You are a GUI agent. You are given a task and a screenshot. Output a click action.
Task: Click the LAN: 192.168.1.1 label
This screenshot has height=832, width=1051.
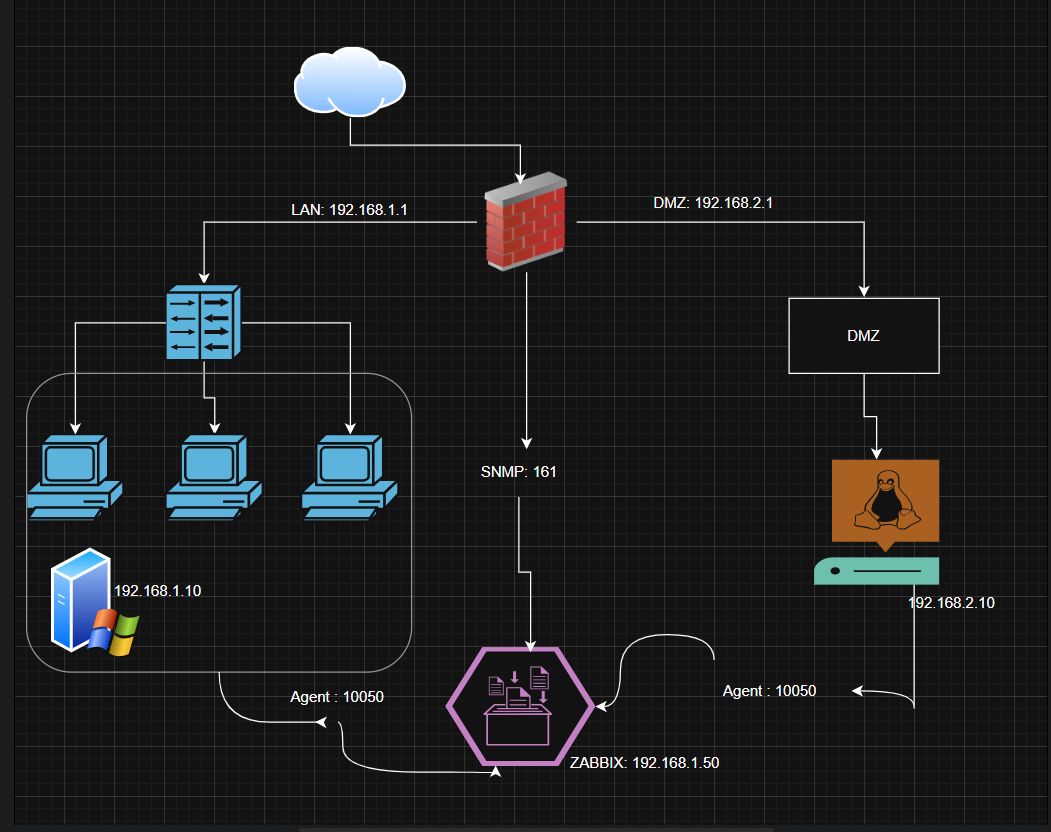pos(349,210)
